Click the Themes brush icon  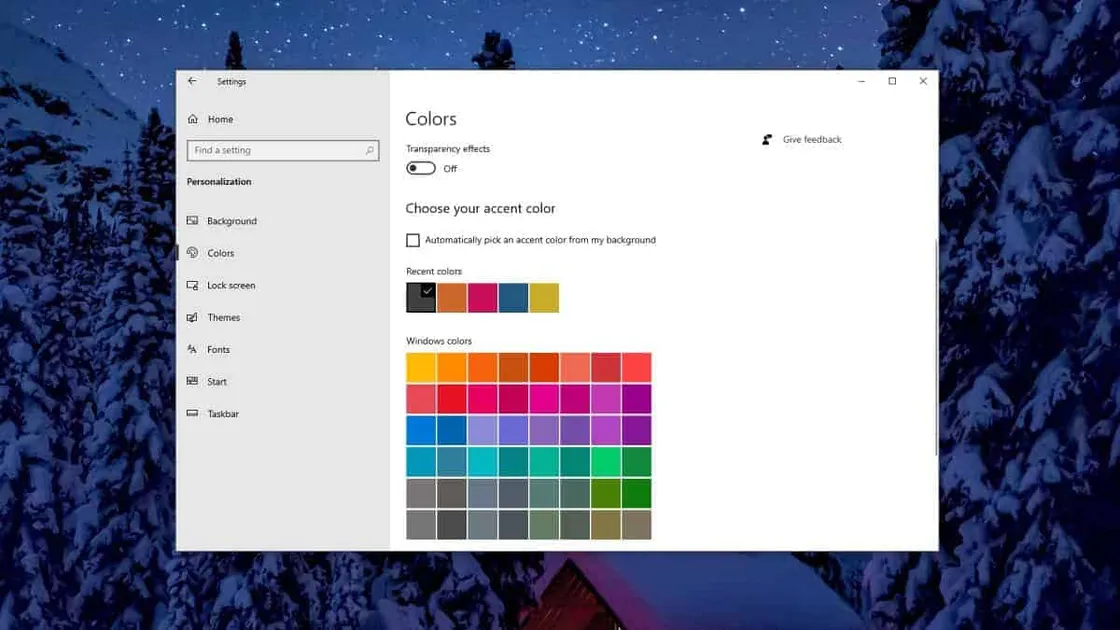pyautogui.click(x=192, y=317)
